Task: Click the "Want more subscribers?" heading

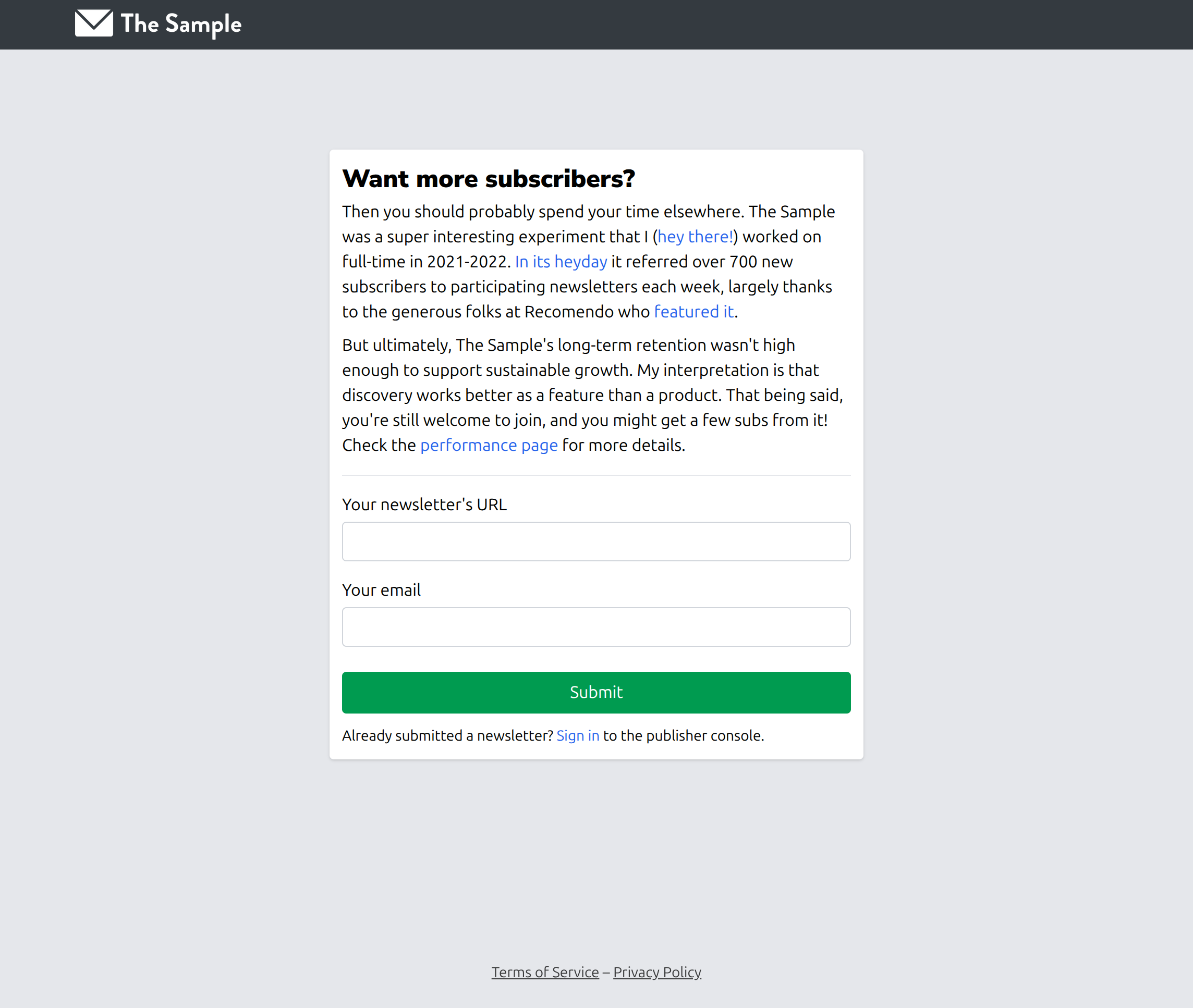Action: (489, 179)
